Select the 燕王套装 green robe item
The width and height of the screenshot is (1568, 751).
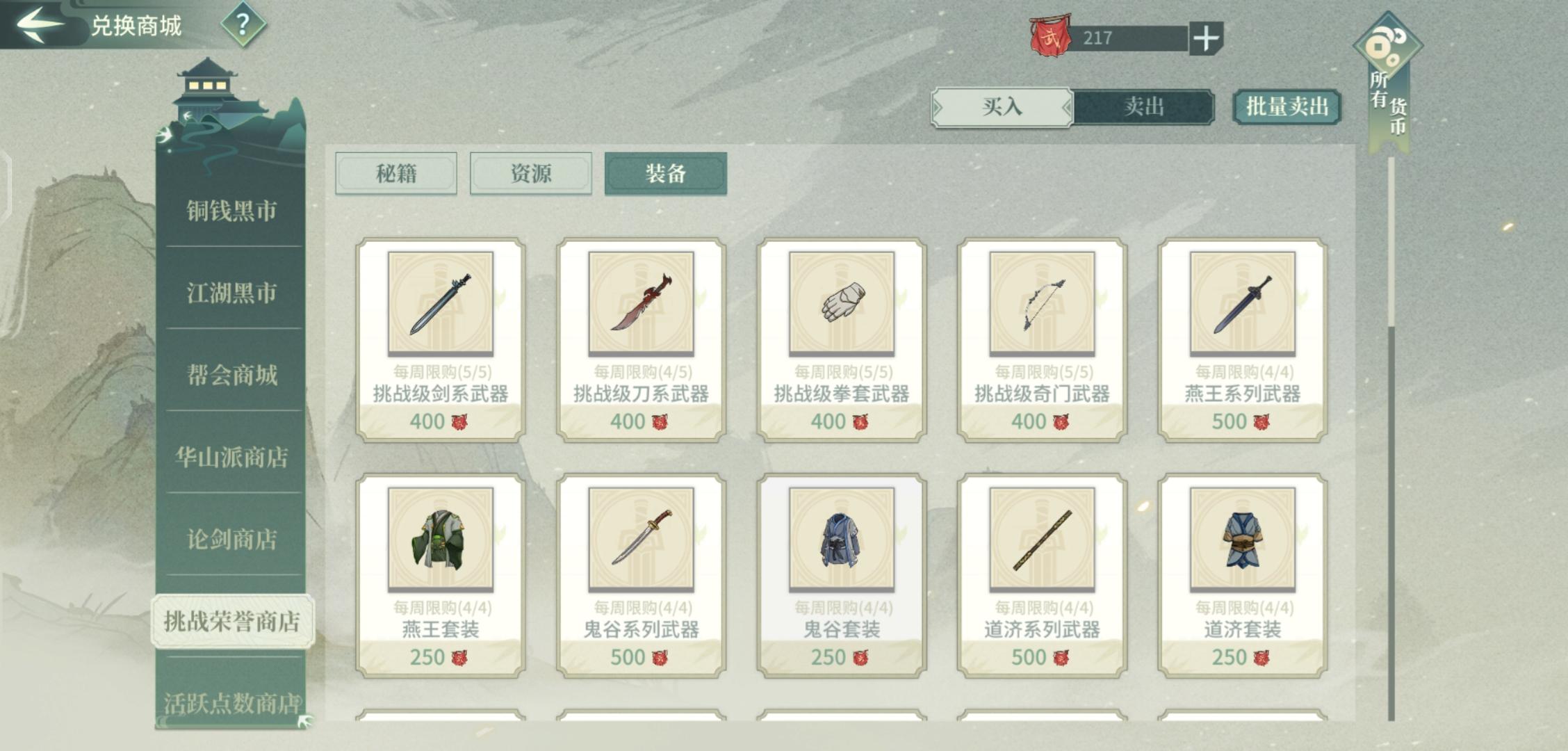coord(441,576)
